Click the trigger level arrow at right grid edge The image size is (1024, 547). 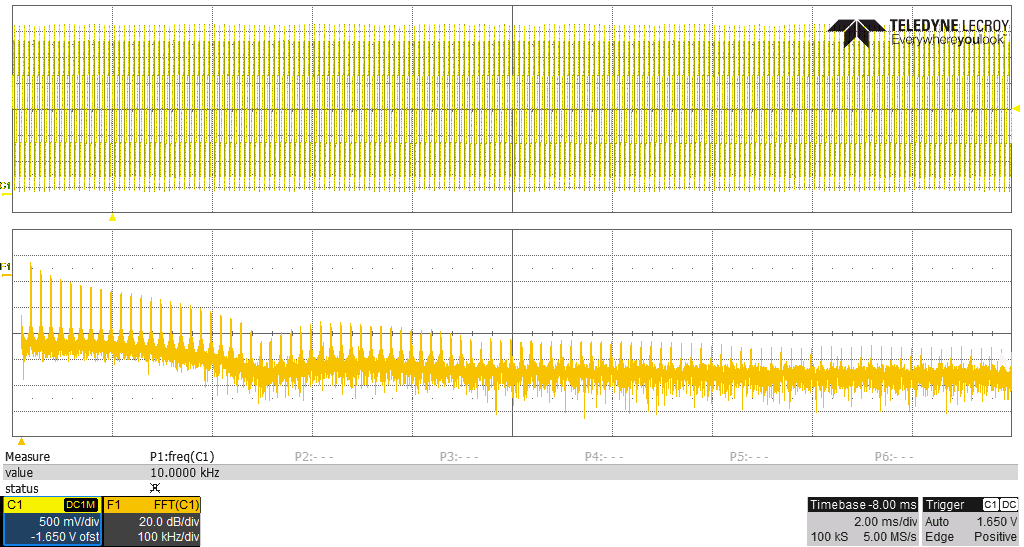coord(1016,108)
